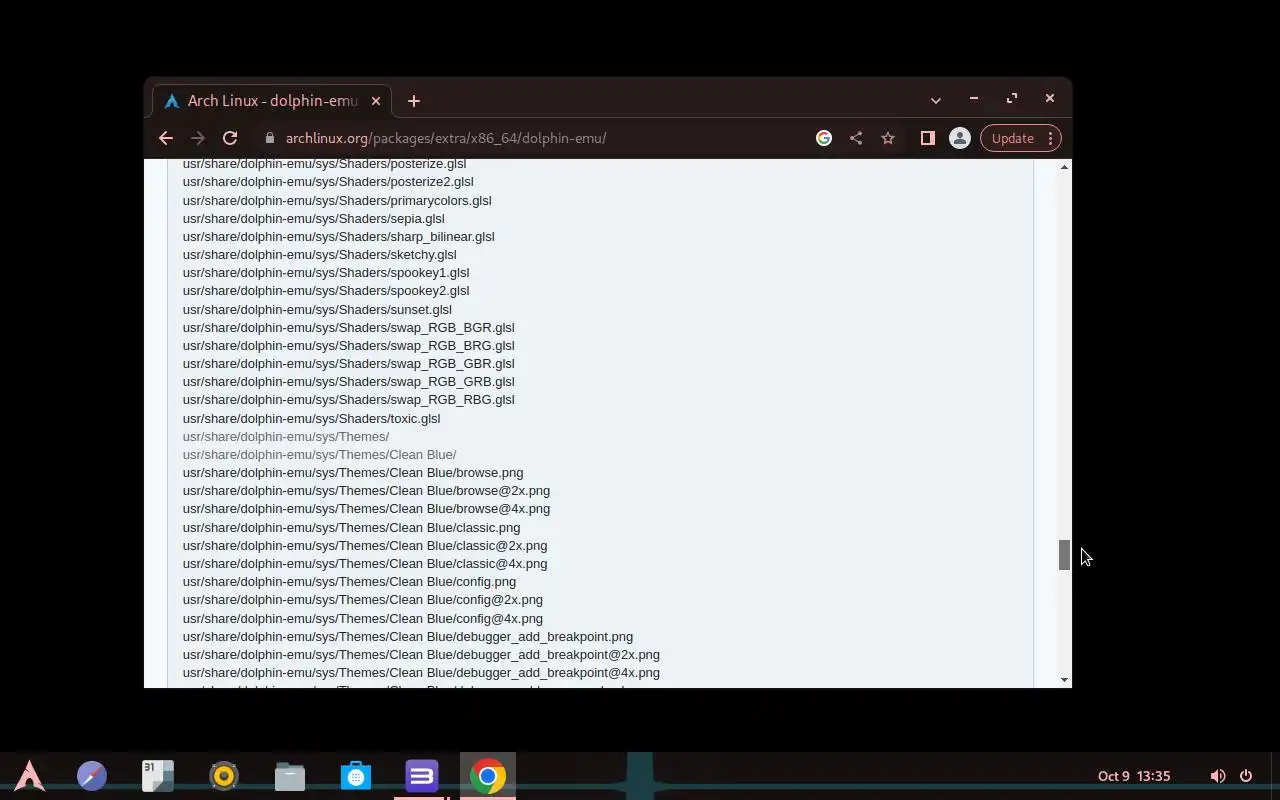Click the Clean Blue/config.png entry

349,581
